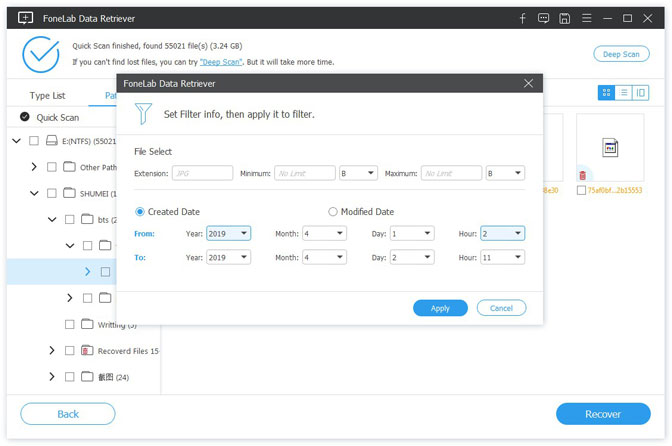This screenshot has width=672, height=446.
Task: Open the From Year dropdown
Action: (x=228, y=233)
